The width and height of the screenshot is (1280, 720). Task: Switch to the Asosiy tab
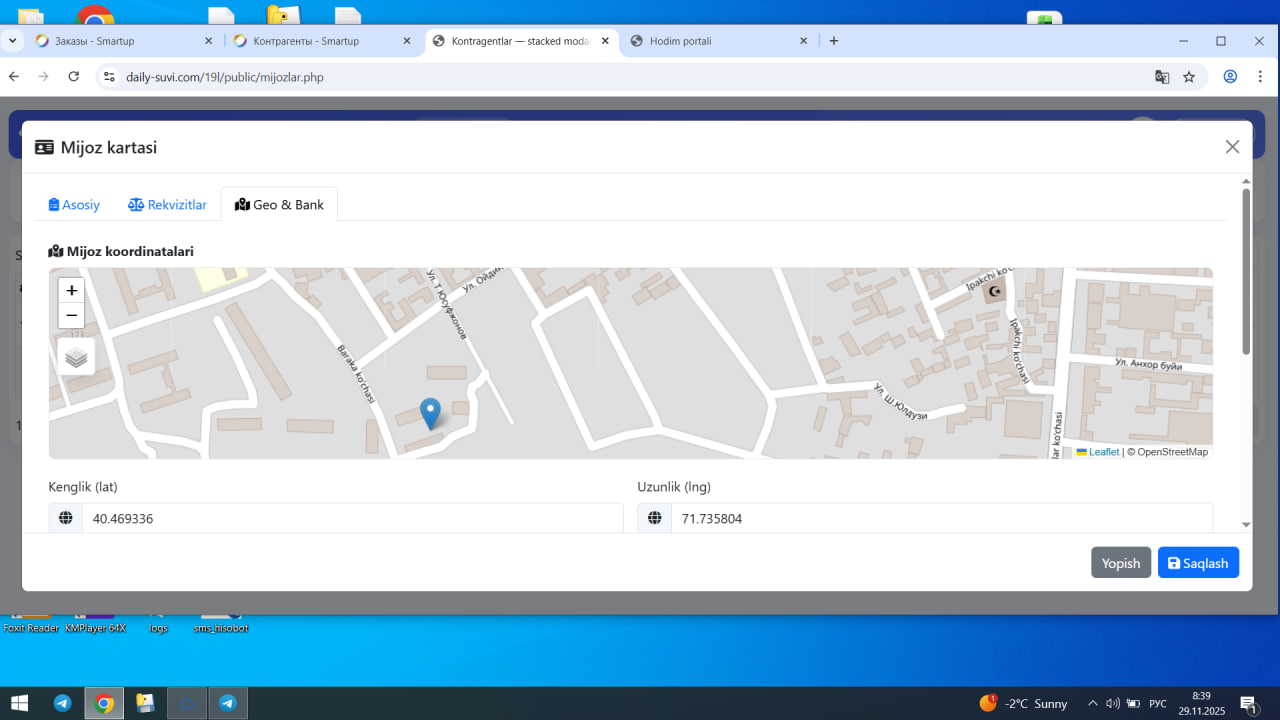pos(75,205)
